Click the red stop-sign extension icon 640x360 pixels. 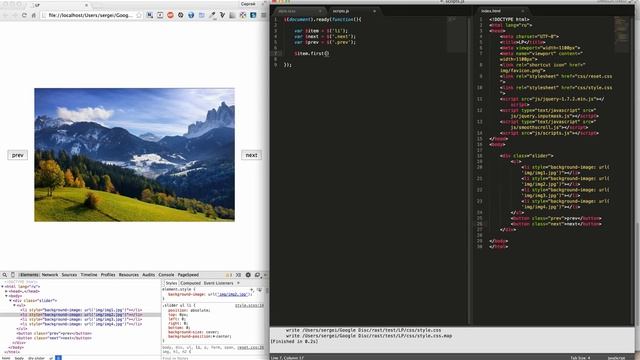pyautogui.click(x=170, y=15)
